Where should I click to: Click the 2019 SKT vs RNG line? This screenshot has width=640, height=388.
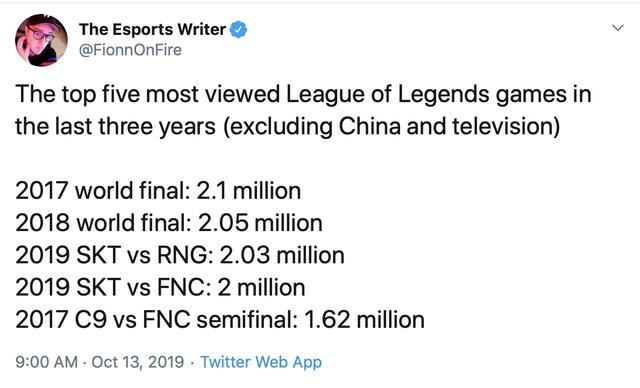180,255
